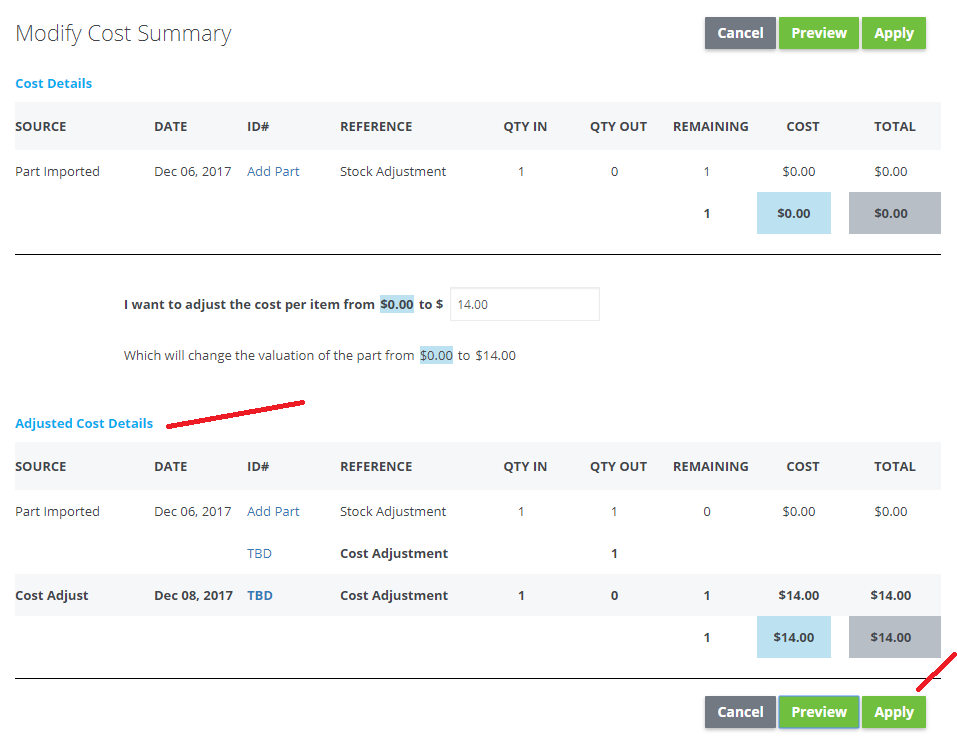Select the Adjusted Cost Details heading
This screenshot has width=957, height=737.
click(x=84, y=423)
